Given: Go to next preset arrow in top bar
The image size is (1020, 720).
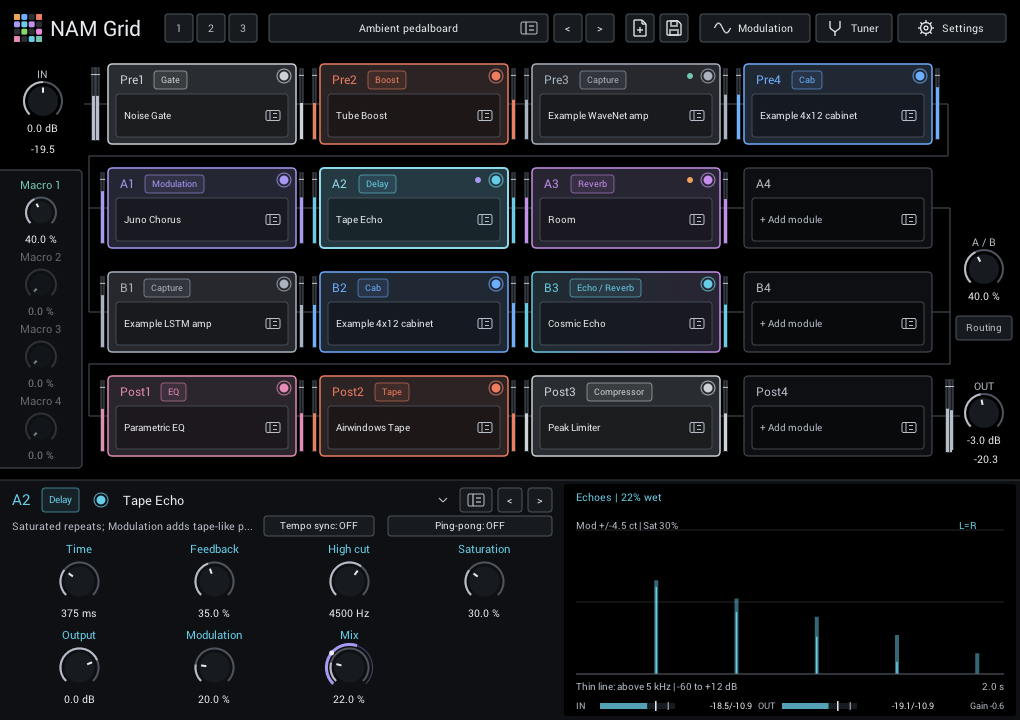Looking at the screenshot, I should (x=600, y=28).
